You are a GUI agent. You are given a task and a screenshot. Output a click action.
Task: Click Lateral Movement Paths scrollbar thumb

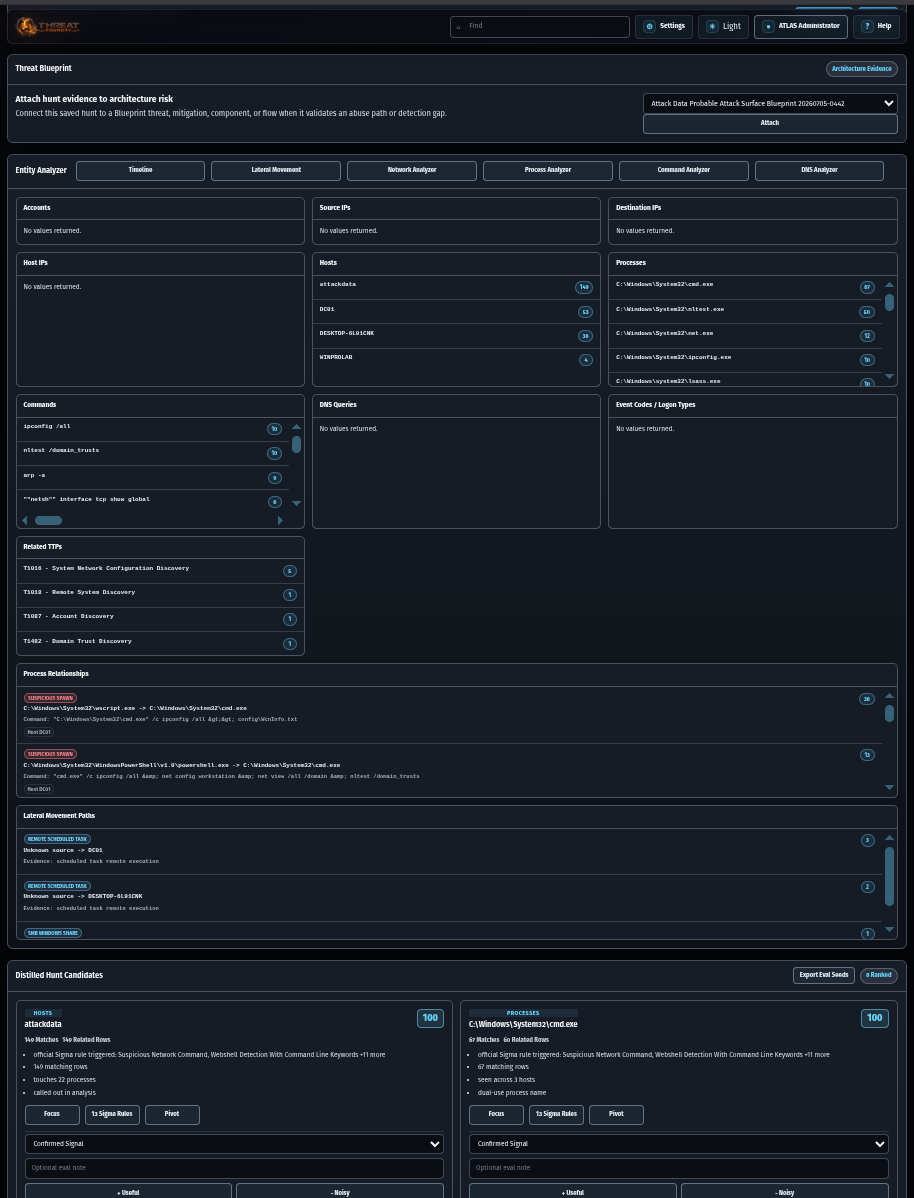890,876
